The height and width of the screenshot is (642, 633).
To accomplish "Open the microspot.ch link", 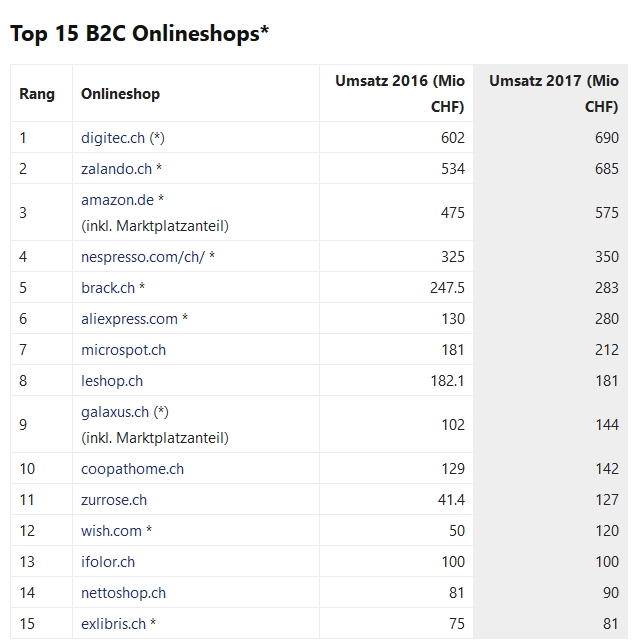I will coord(124,350).
